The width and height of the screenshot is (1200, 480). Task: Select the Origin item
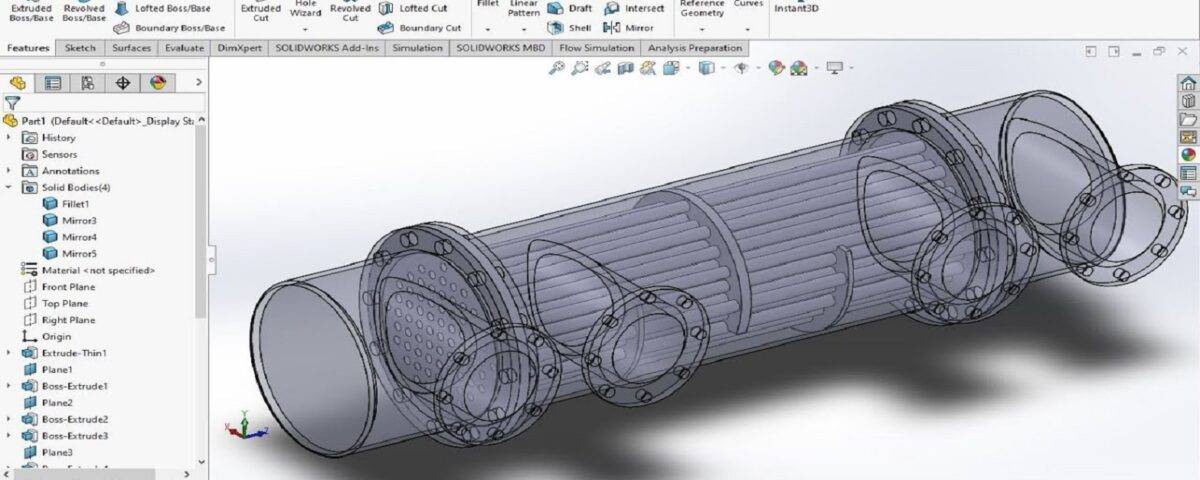coord(46,337)
